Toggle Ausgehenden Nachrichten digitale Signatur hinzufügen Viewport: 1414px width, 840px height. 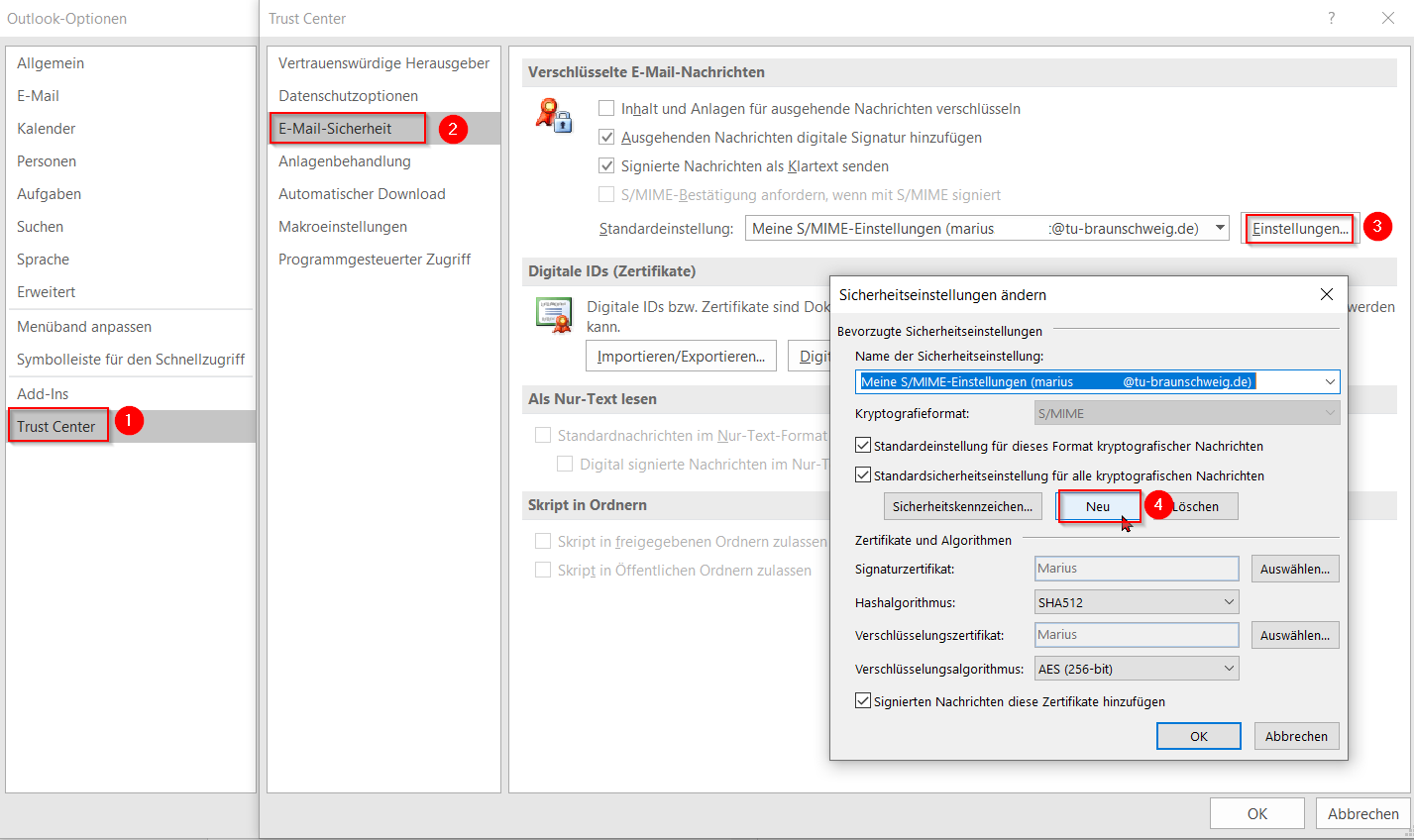pos(606,137)
